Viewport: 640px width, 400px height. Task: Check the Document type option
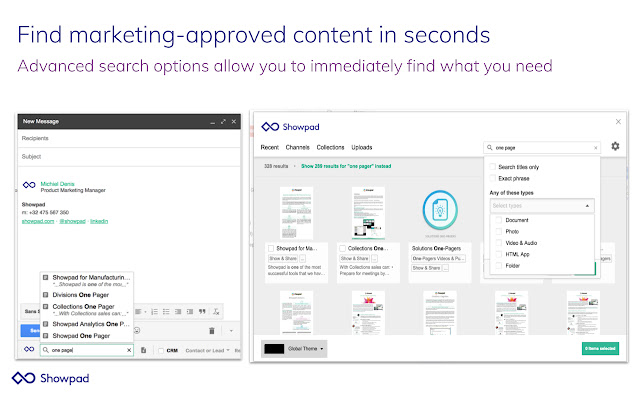(x=498, y=220)
